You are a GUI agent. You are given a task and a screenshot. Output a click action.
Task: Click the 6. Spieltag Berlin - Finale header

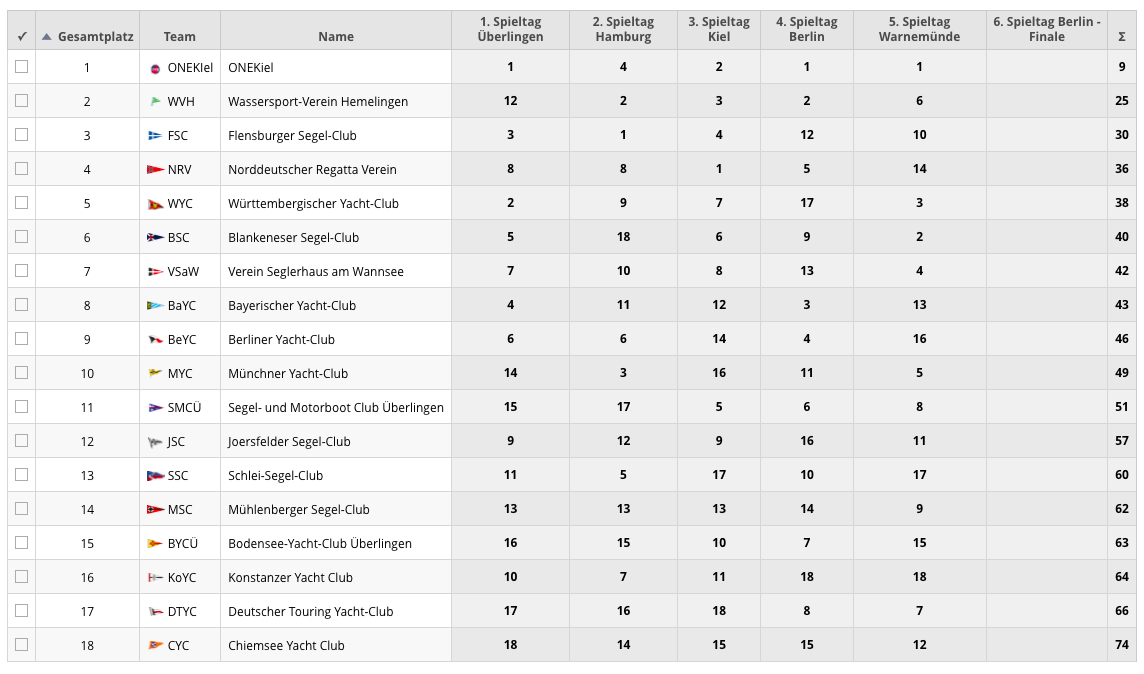click(1046, 29)
